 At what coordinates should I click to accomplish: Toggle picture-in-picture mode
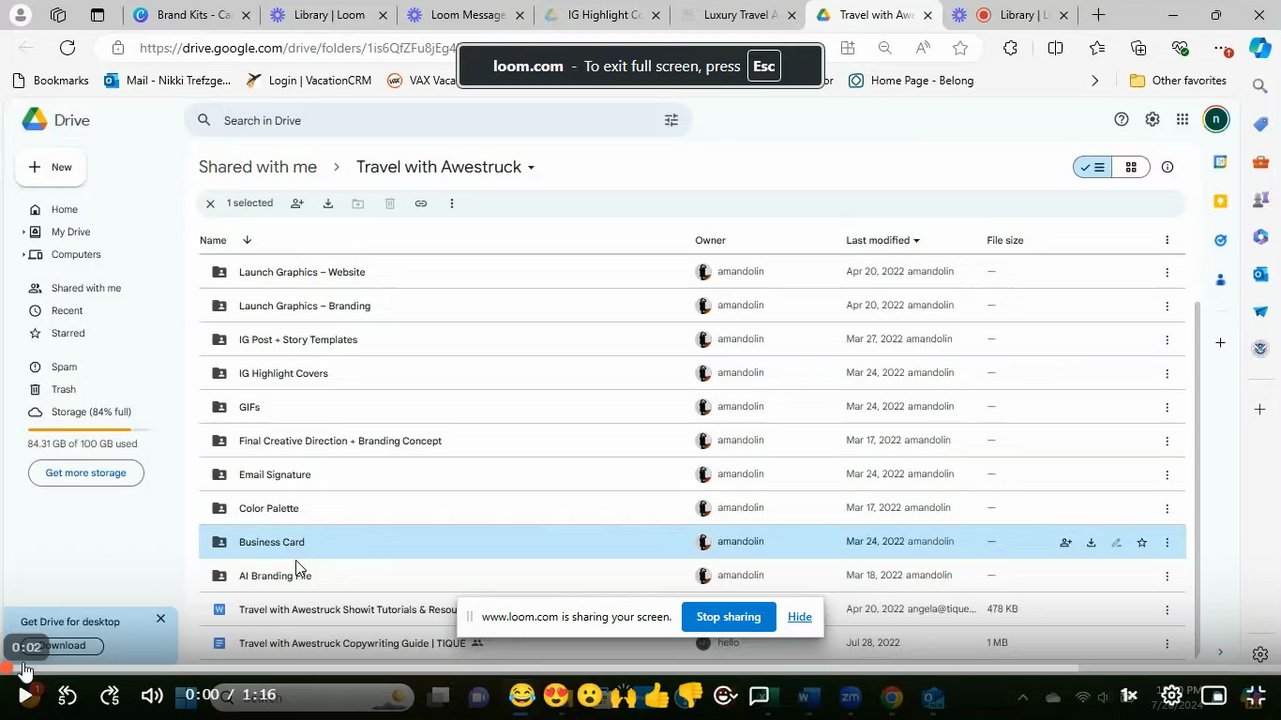[x=1214, y=695]
